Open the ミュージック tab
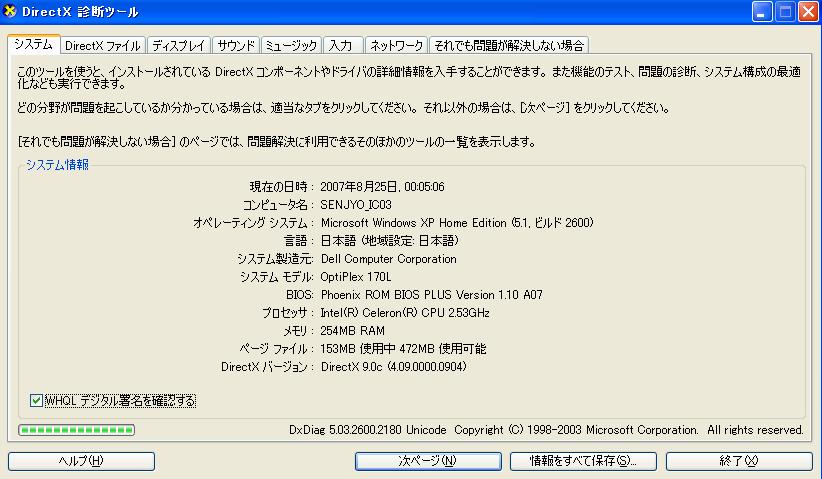 click(291, 46)
